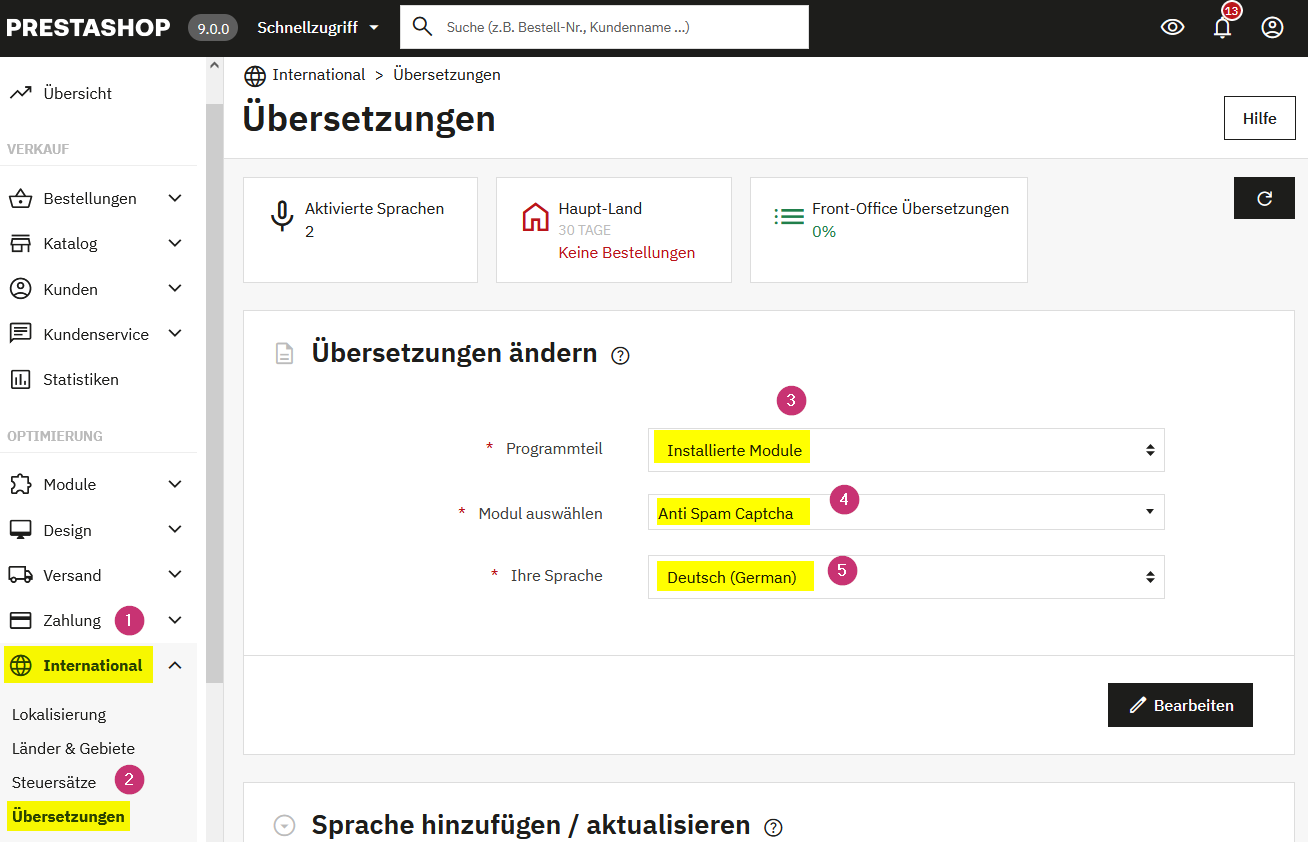Click the Bearbeiten button
The height and width of the screenshot is (842, 1308).
click(x=1180, y=705)
